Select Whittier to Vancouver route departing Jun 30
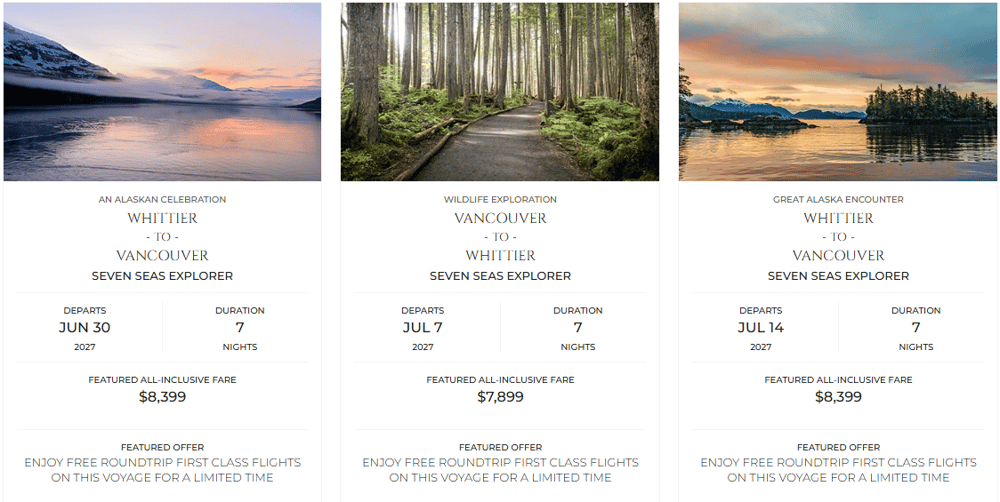The image size is (1000, 502). [162, 237]
